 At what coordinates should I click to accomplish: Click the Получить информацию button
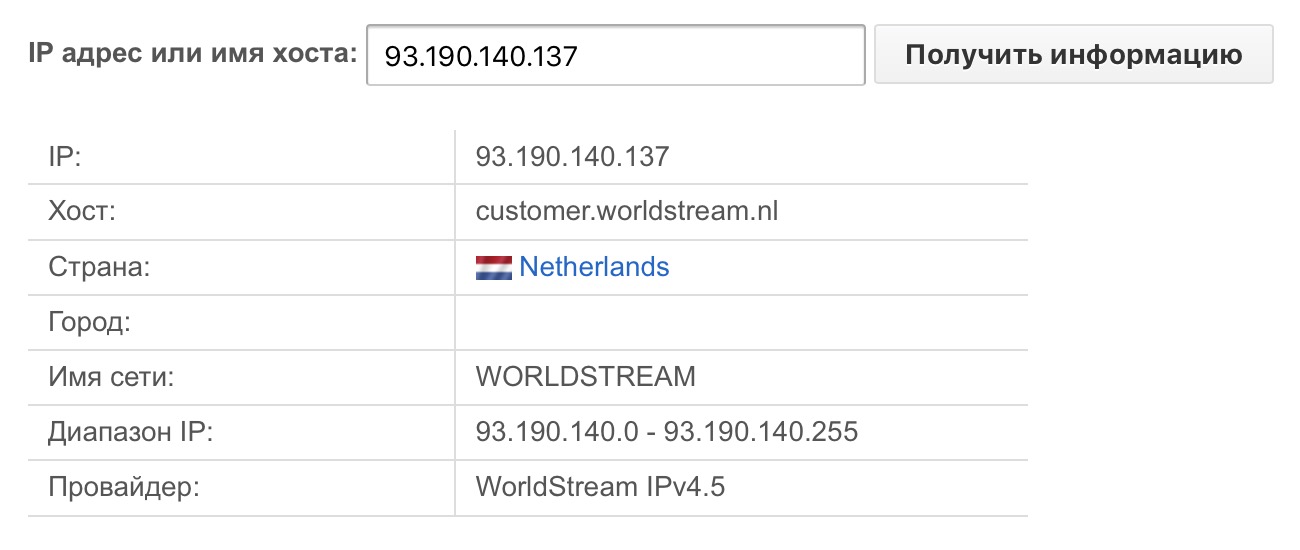click(x=1073, y=54)
